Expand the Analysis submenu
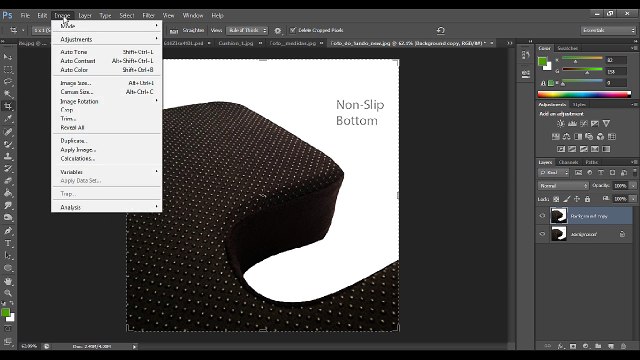The height and width of the screenshot is (360, 640). tap(106, 207)
